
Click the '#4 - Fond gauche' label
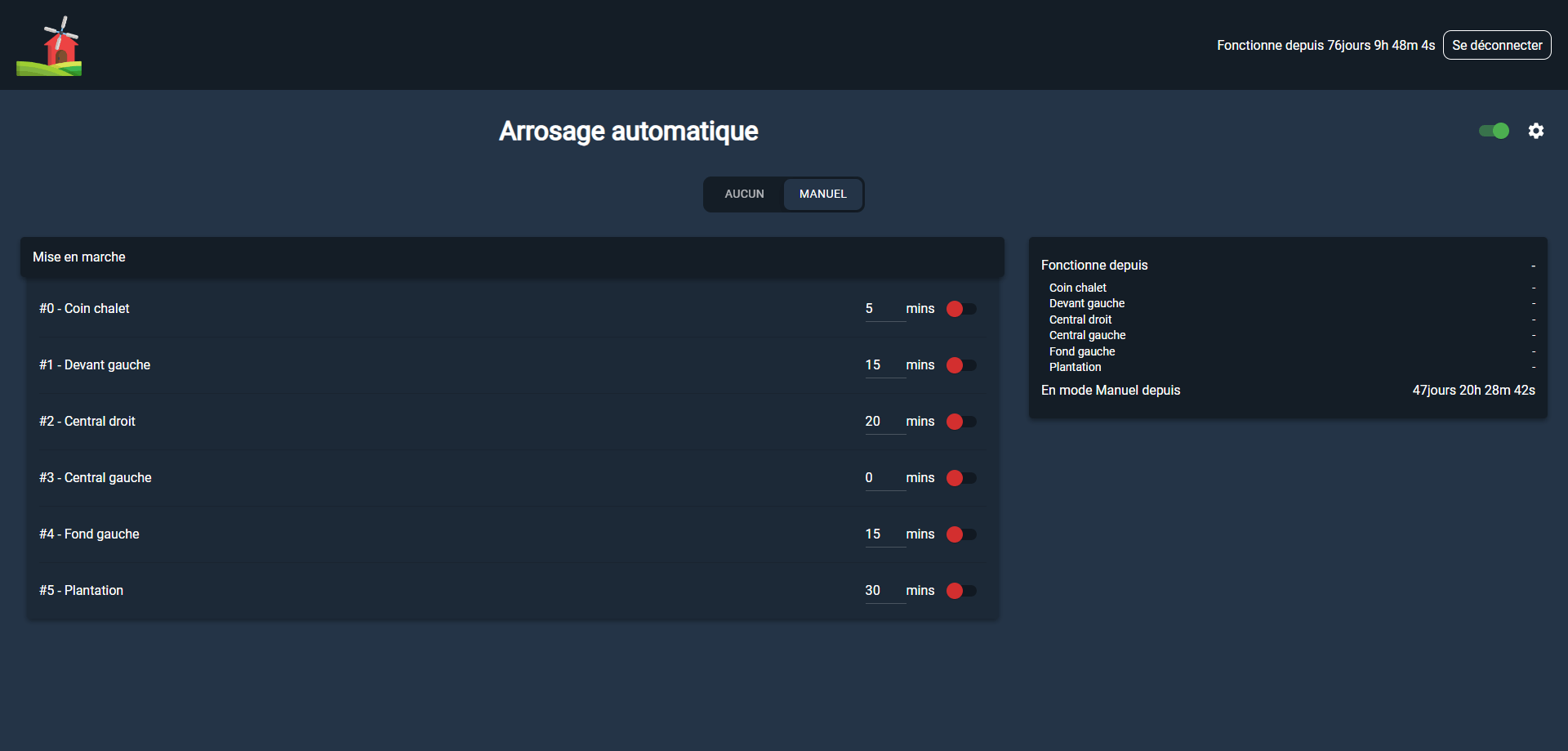point(89,534)
